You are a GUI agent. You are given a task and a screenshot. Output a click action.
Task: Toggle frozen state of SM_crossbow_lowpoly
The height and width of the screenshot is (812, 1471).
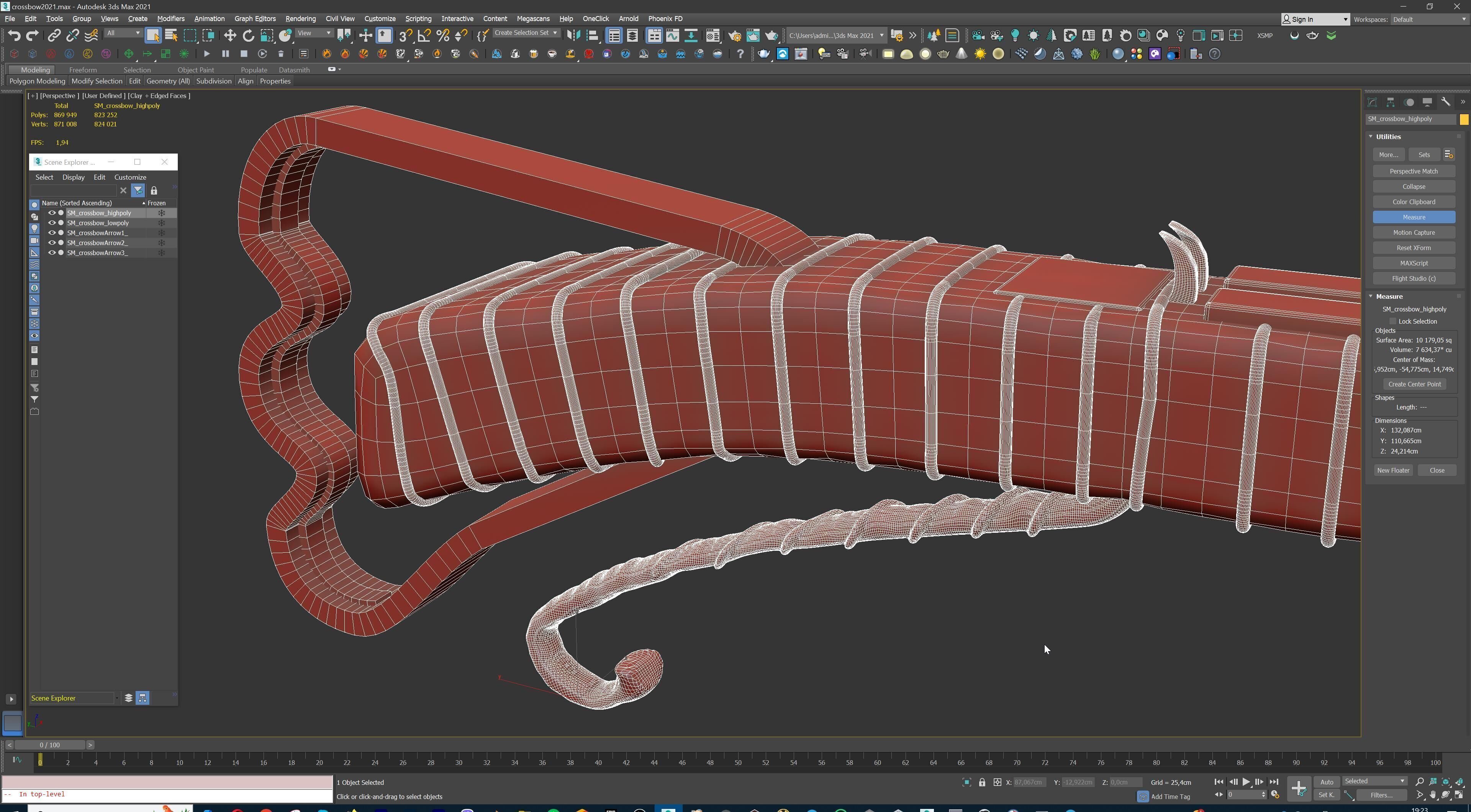pyautogui.click(x=162, y=223)
